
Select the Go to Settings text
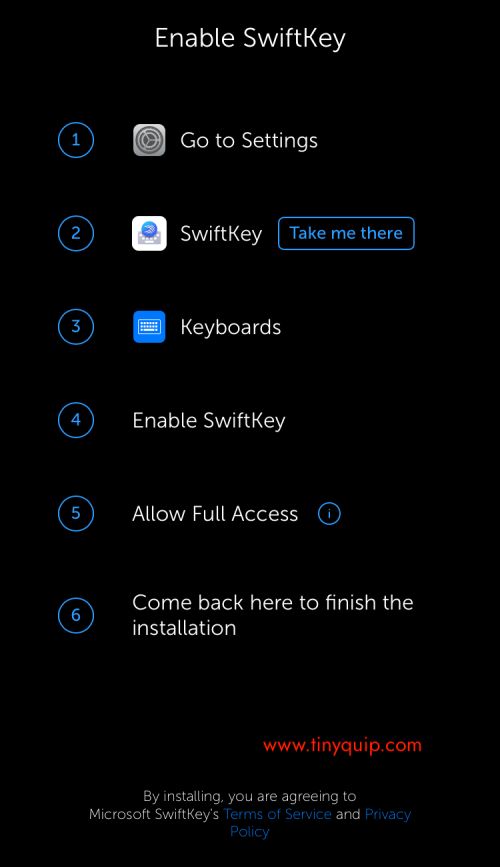(249, 140)
